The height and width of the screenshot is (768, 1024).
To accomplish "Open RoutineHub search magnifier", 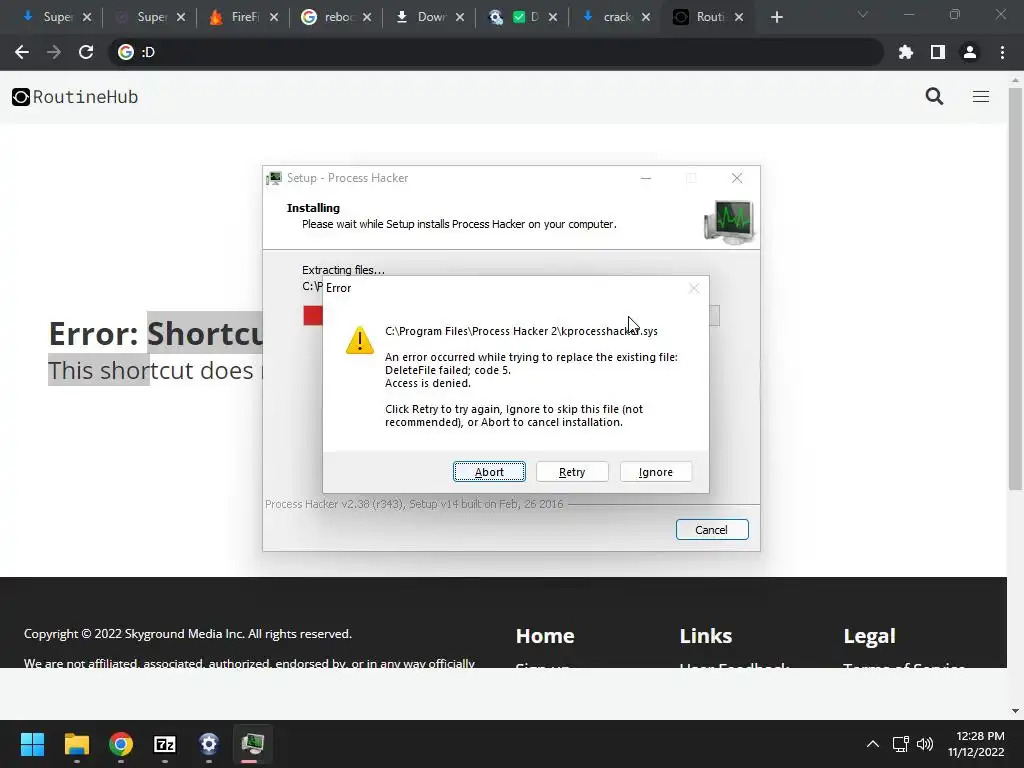I will click(x=935, y=97).
